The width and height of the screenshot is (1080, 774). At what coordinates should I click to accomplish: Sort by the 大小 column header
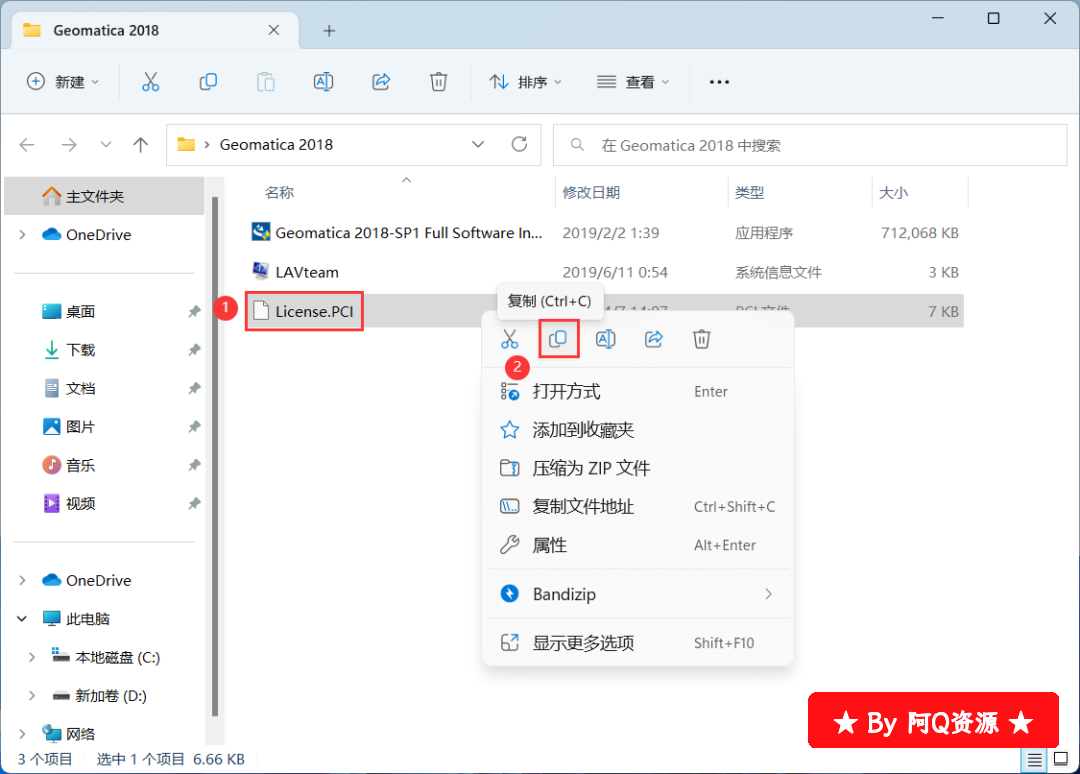(x=893, y=193)
